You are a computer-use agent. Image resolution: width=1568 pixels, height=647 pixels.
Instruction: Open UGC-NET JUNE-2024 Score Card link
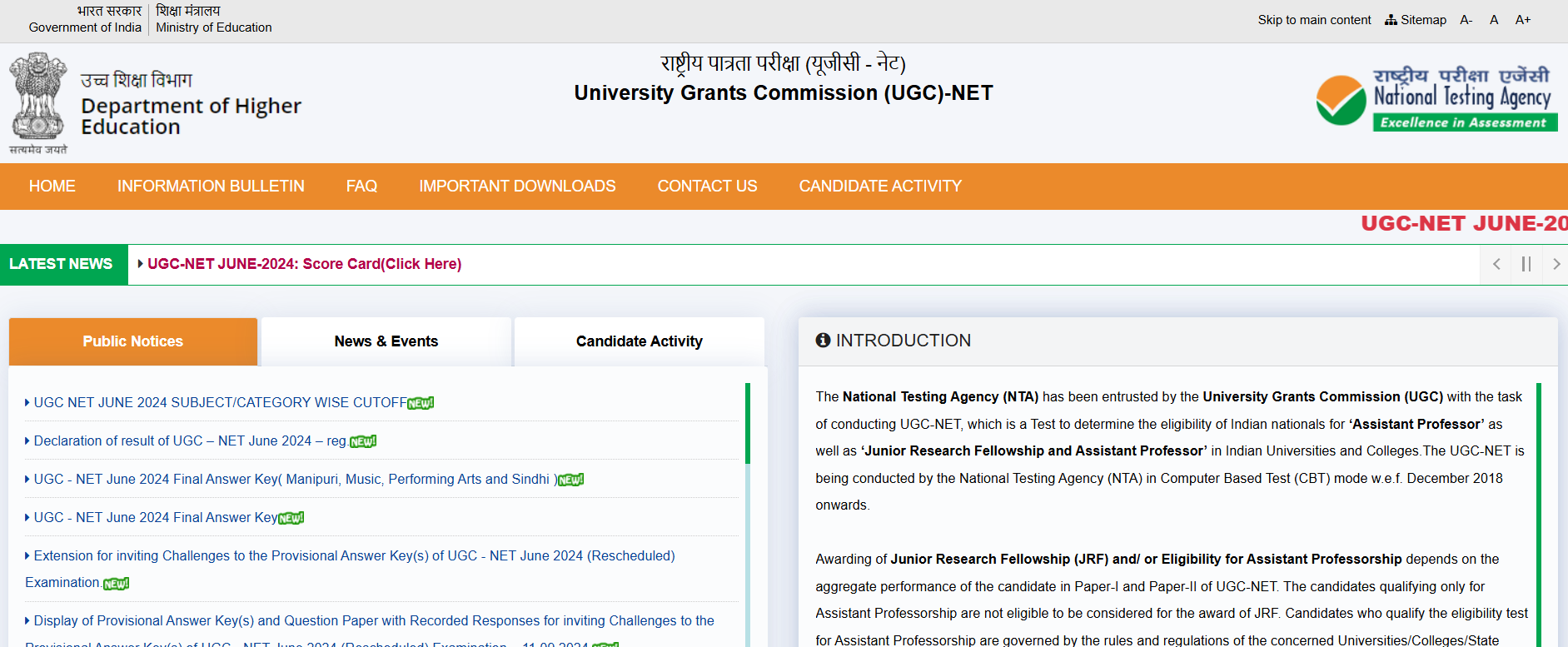(304, 264)
